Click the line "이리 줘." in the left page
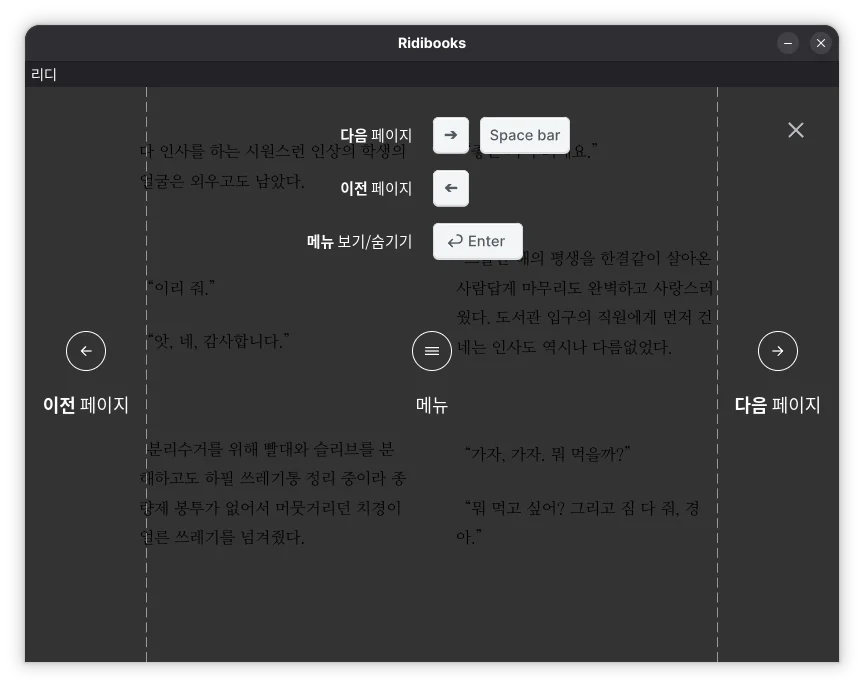The height and width of the screenshot is (687, 864). coord(182,288)
